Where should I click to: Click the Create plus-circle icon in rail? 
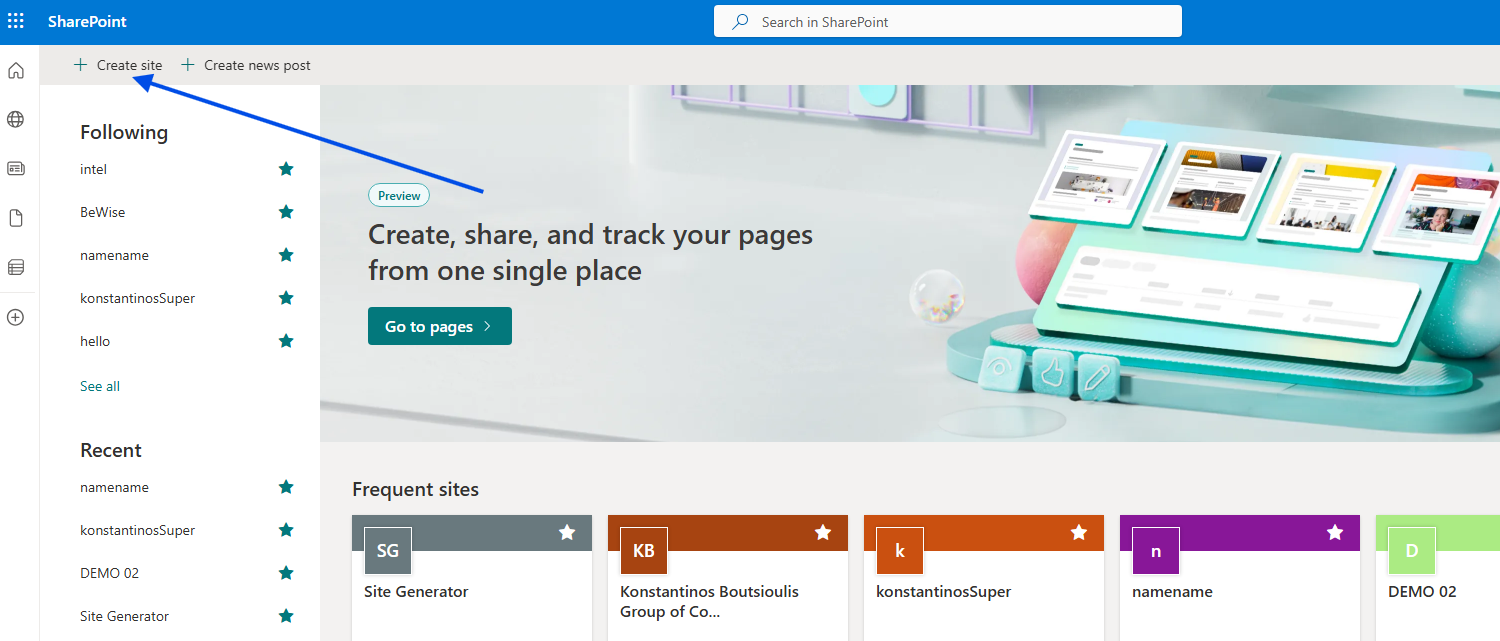pyautogui.click(x=16, y=318)
